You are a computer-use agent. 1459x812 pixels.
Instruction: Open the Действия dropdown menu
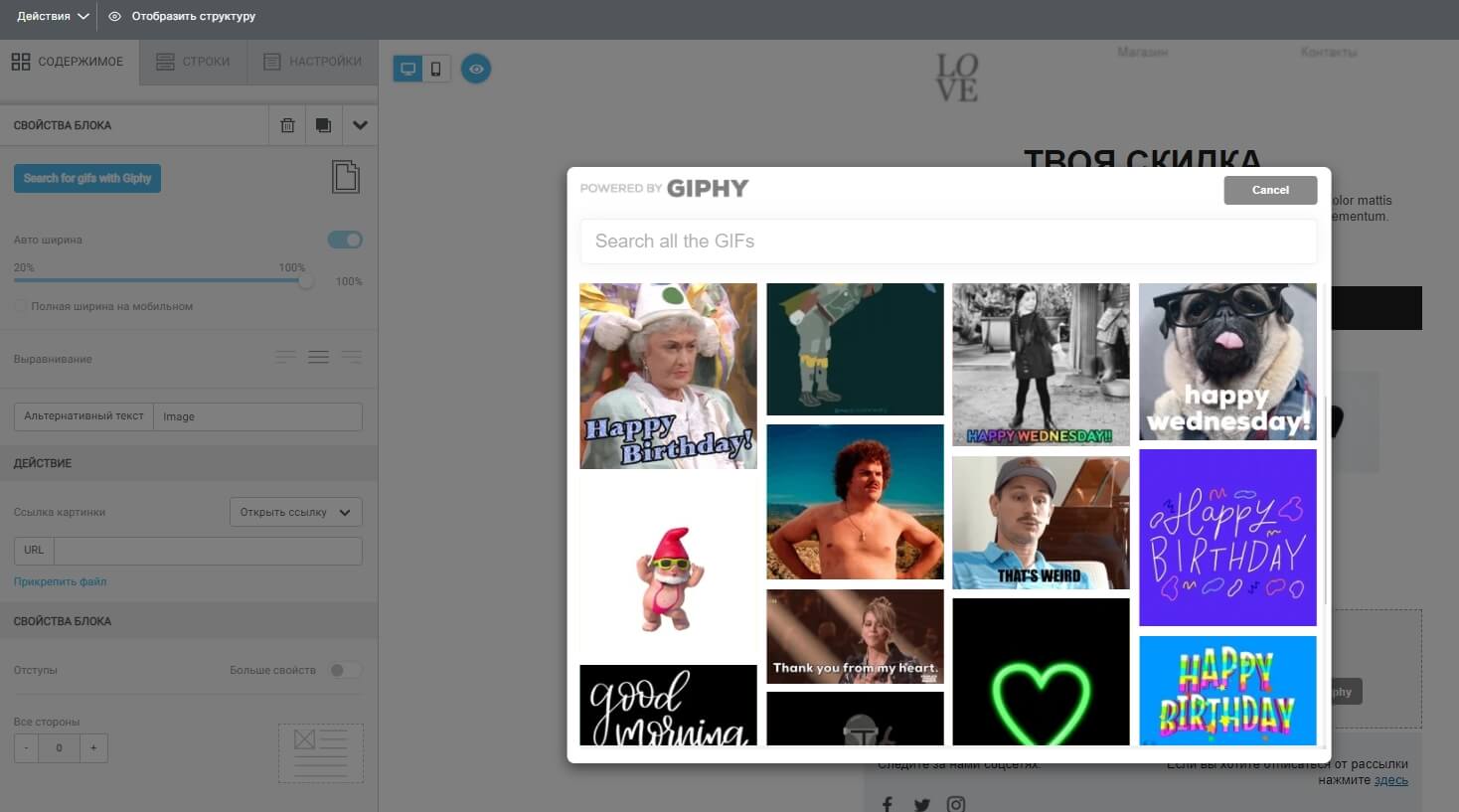click(x=53, y=16)
